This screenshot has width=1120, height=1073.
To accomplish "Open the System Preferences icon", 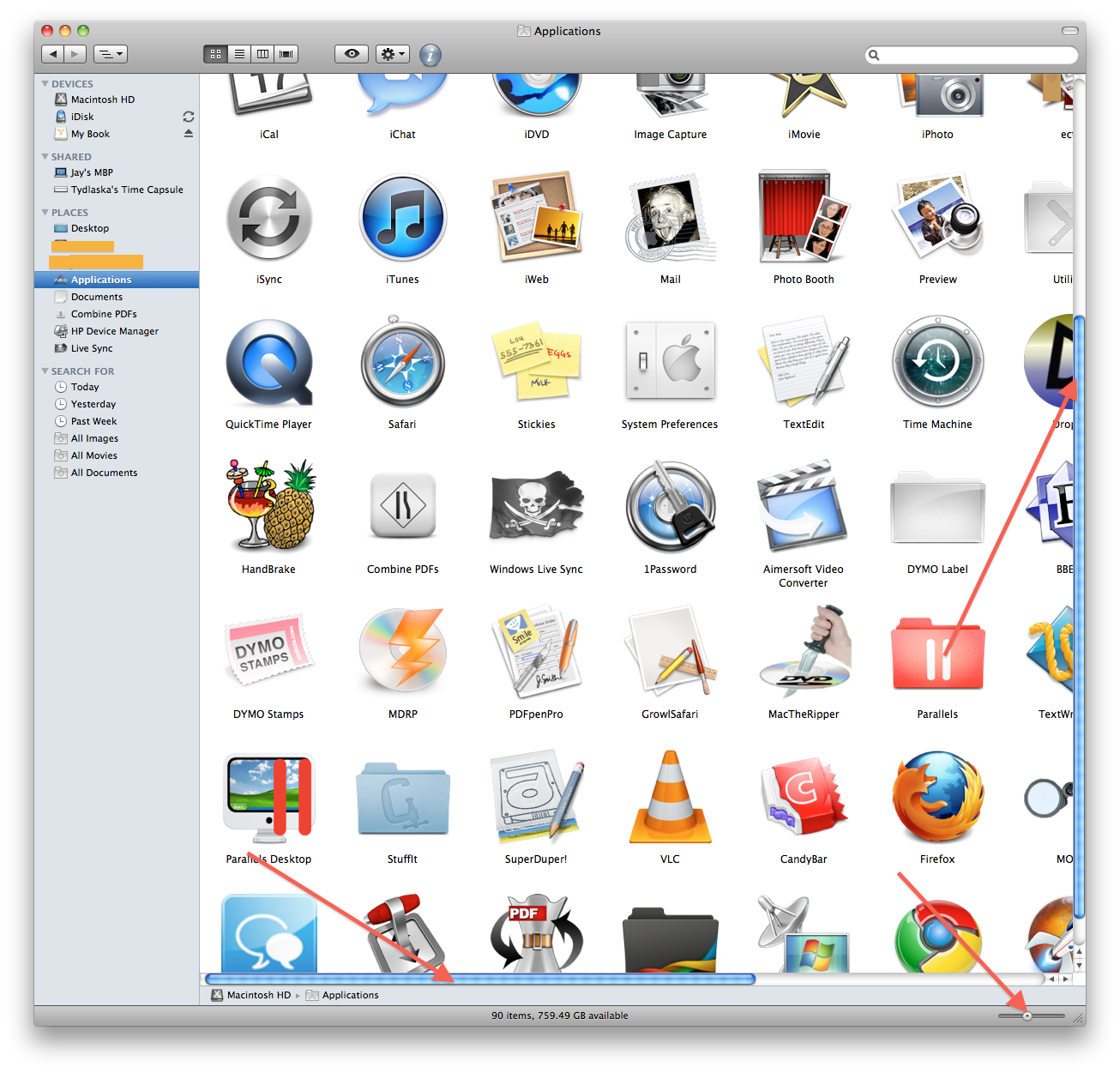I will (x=671, y=361).
